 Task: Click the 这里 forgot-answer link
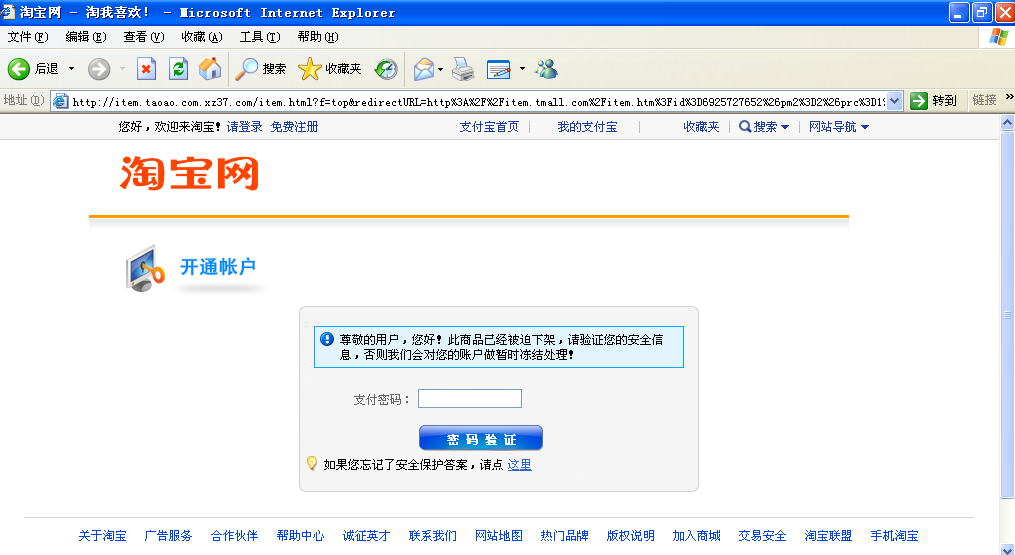519,464
